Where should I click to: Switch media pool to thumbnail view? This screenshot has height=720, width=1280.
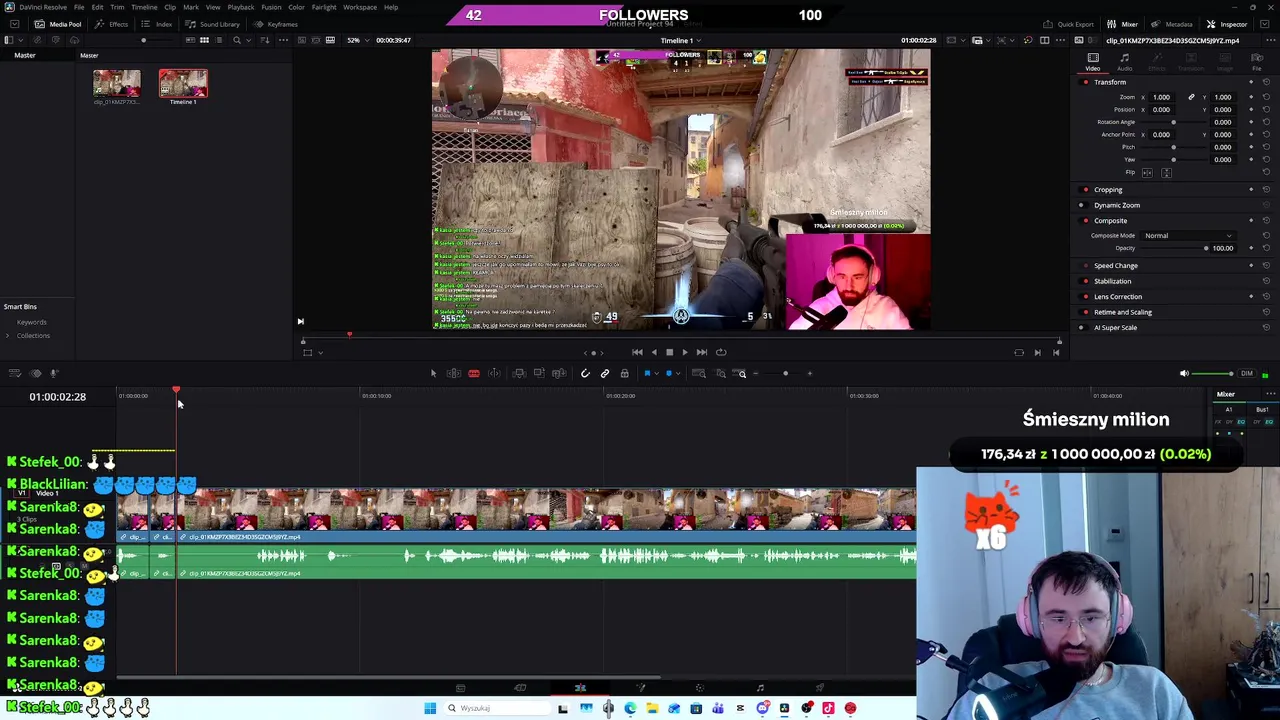click(x=204, y=40)
